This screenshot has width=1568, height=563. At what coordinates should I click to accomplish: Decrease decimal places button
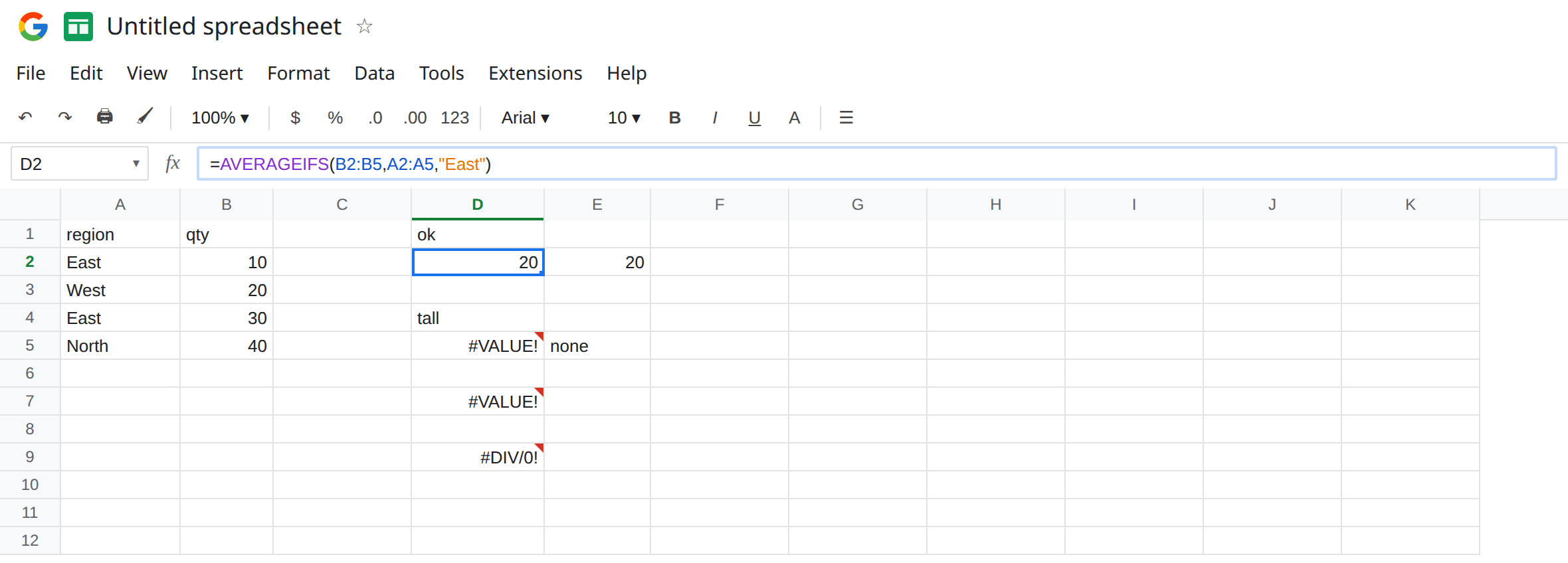click(375, 118)
